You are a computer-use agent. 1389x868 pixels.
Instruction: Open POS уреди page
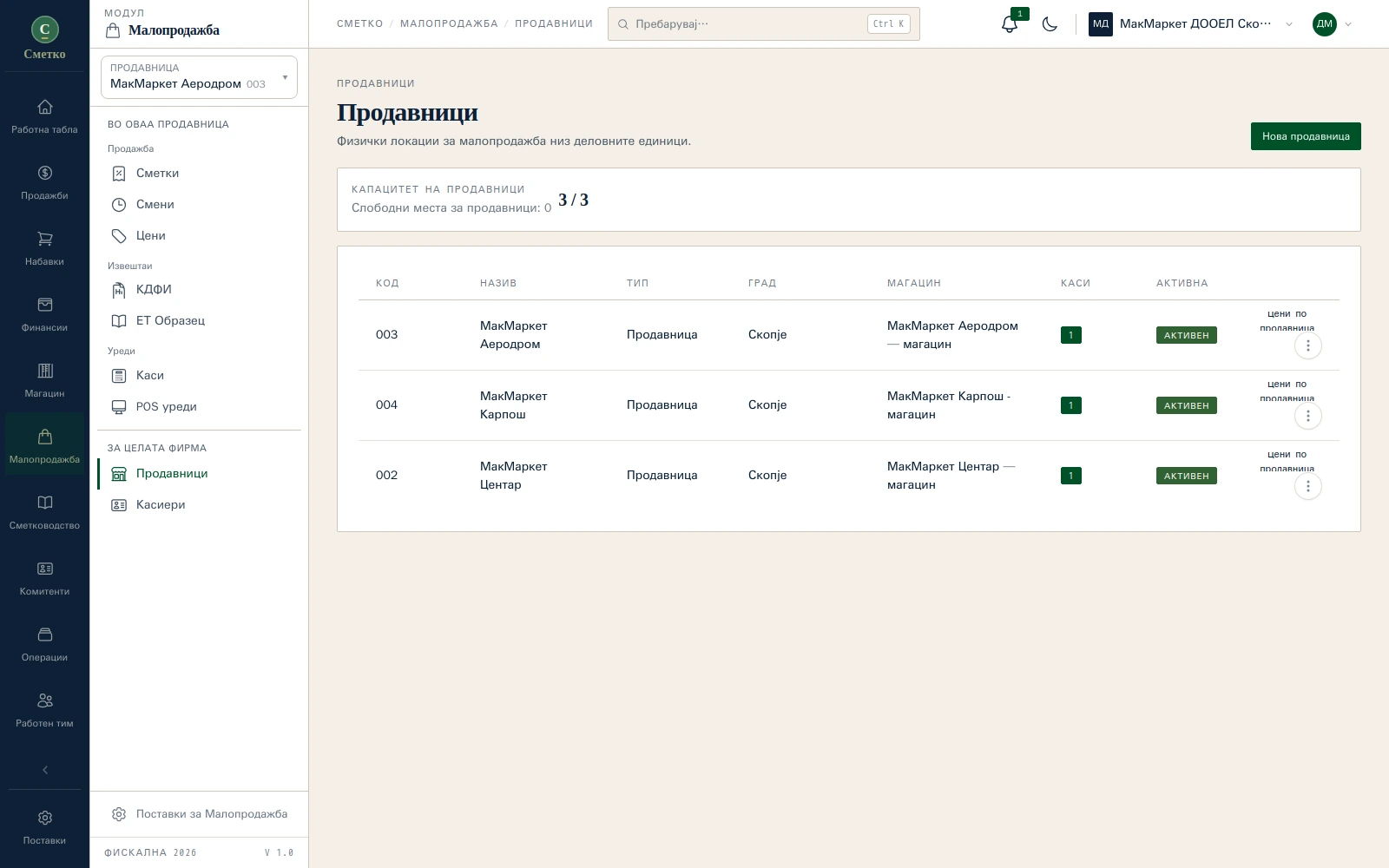[199, 407]
